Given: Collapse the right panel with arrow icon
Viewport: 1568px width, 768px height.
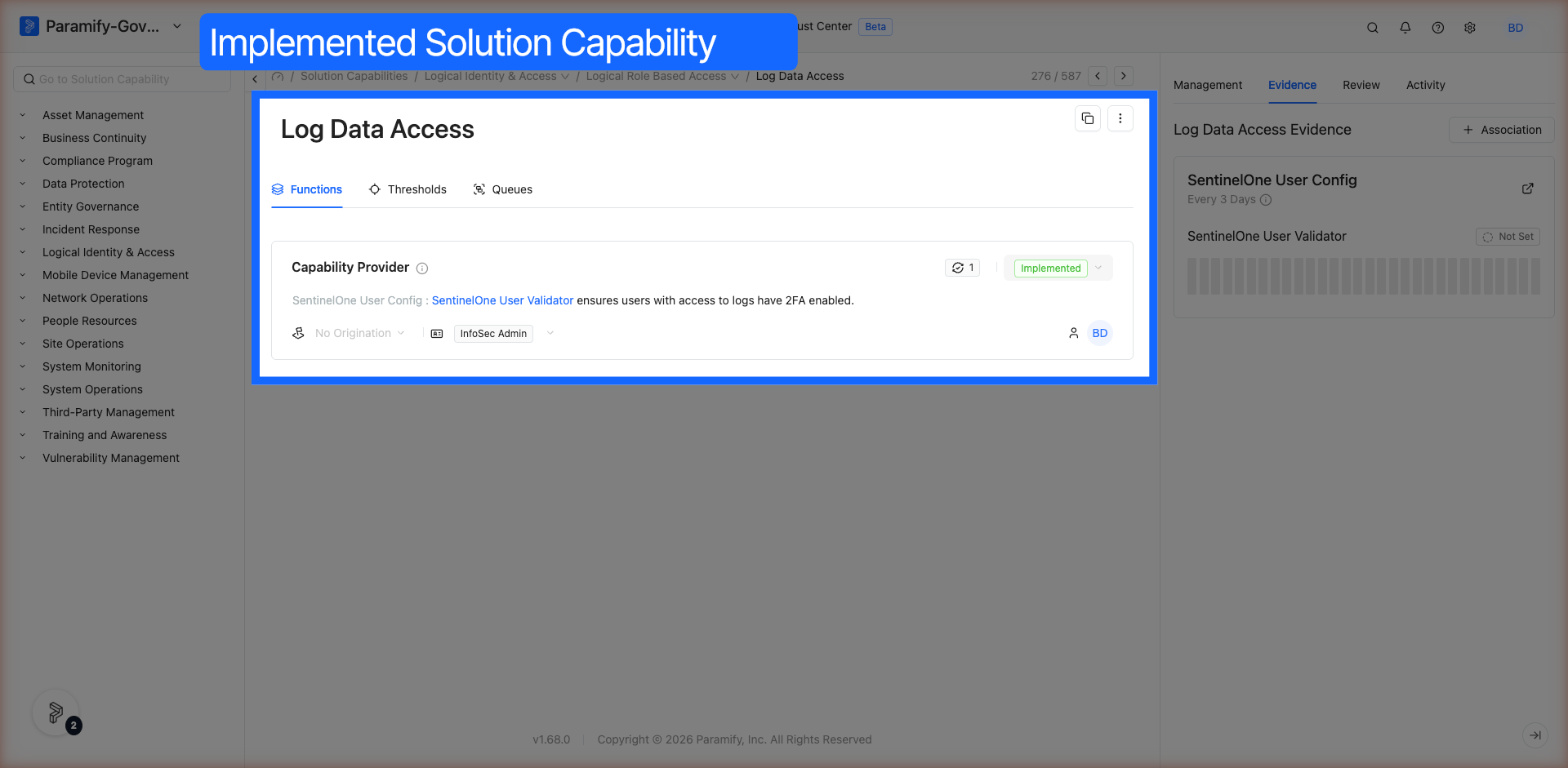Looking at the screenshot, I should (x=1535, y=735).
